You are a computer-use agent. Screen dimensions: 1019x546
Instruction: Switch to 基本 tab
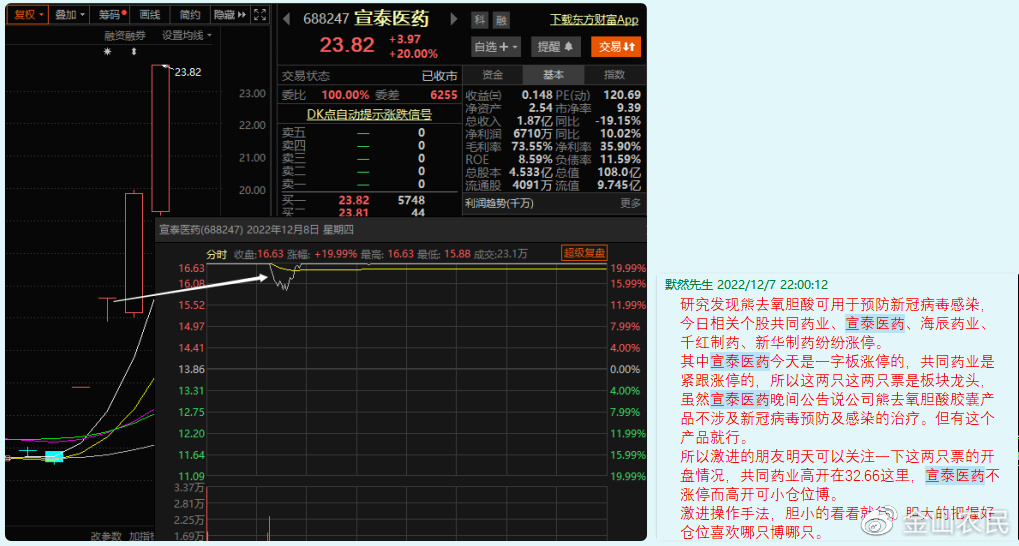tap(554, 75)
